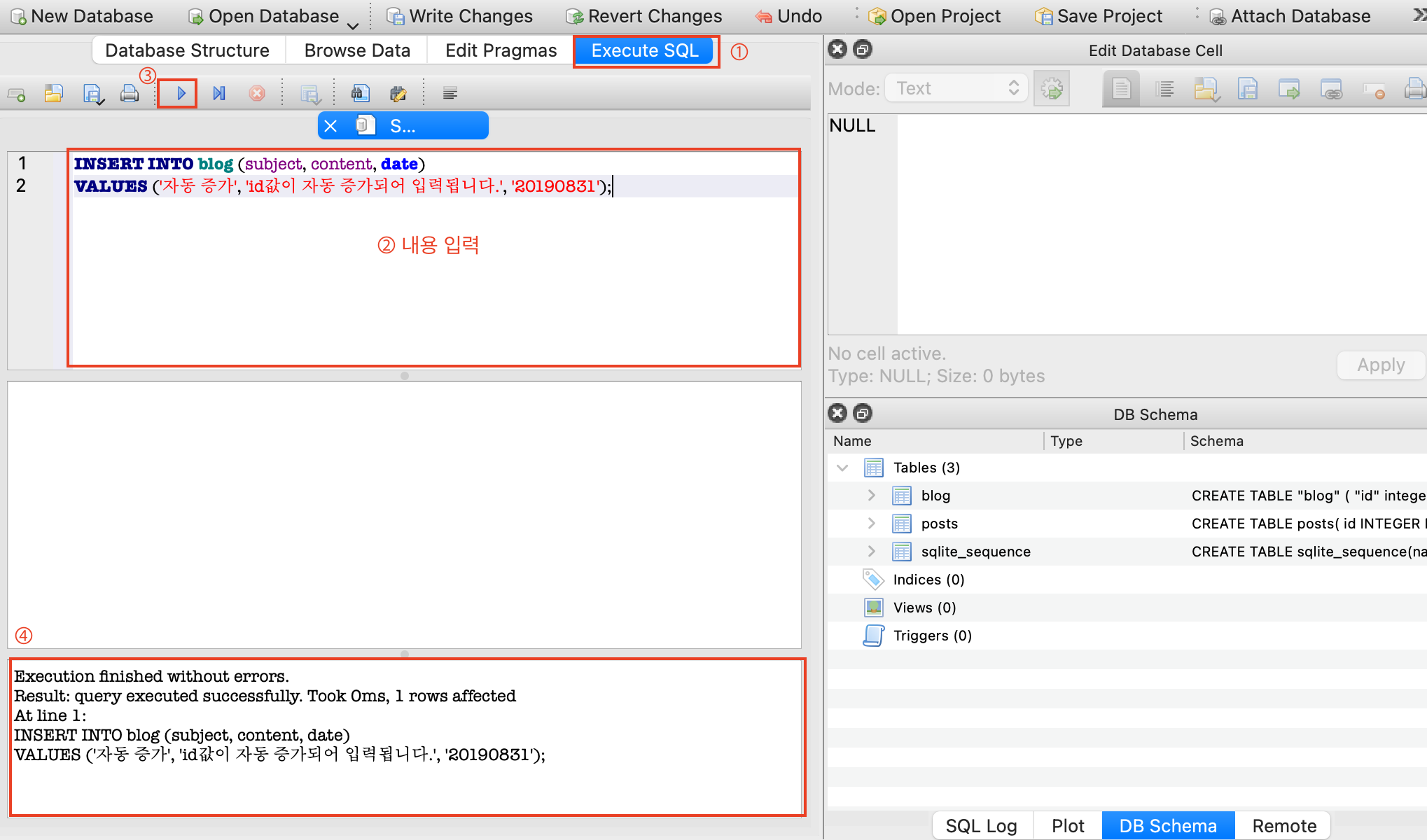Click the comment lines toolbar icon
The image size is (1427, 840).
pyautogui.click(x=450, y=93)
